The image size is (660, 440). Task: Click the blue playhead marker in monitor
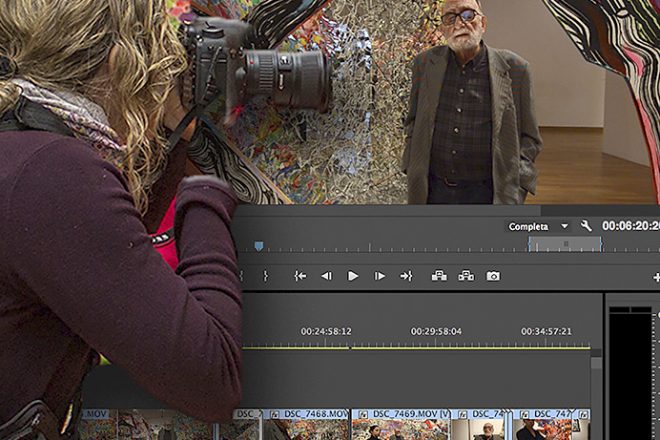[x=259, y=246]
